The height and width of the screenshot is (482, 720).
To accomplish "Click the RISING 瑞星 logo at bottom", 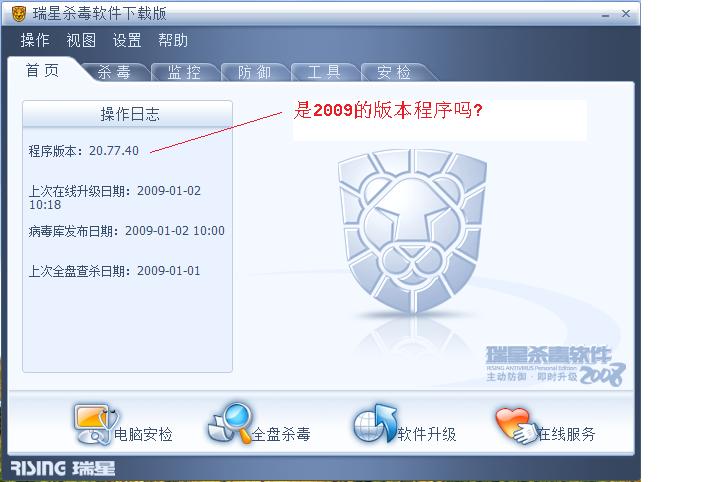I will pyautogui.click(x=63, y=468).
